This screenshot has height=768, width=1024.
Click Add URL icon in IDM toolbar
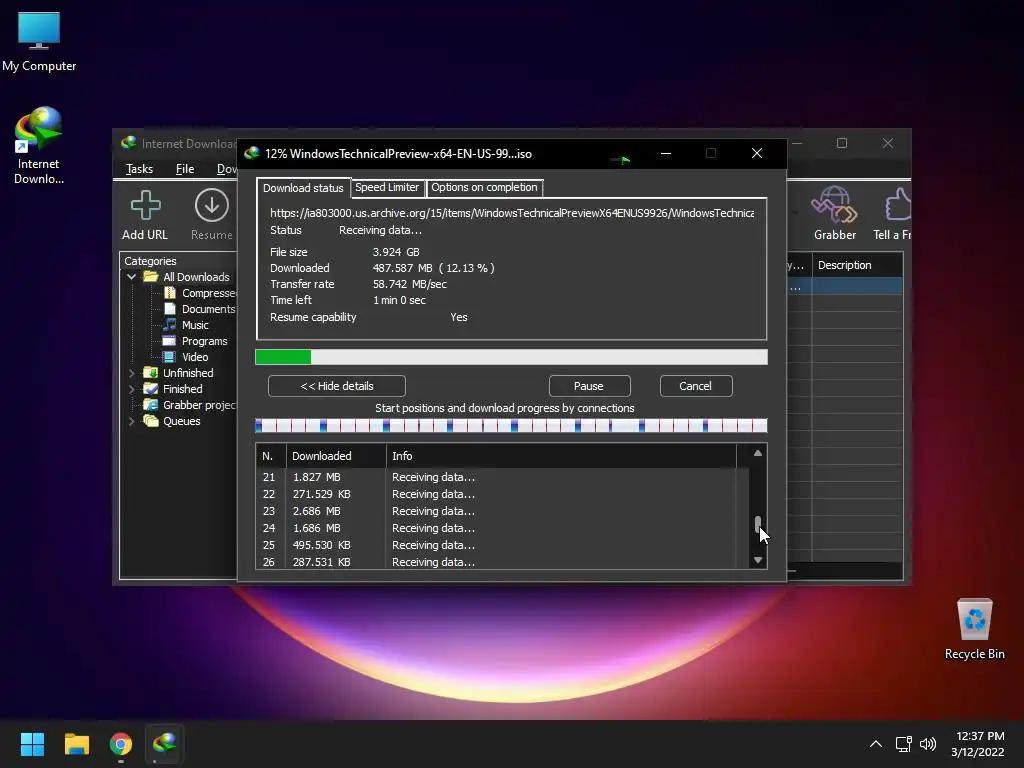(145, 205)
